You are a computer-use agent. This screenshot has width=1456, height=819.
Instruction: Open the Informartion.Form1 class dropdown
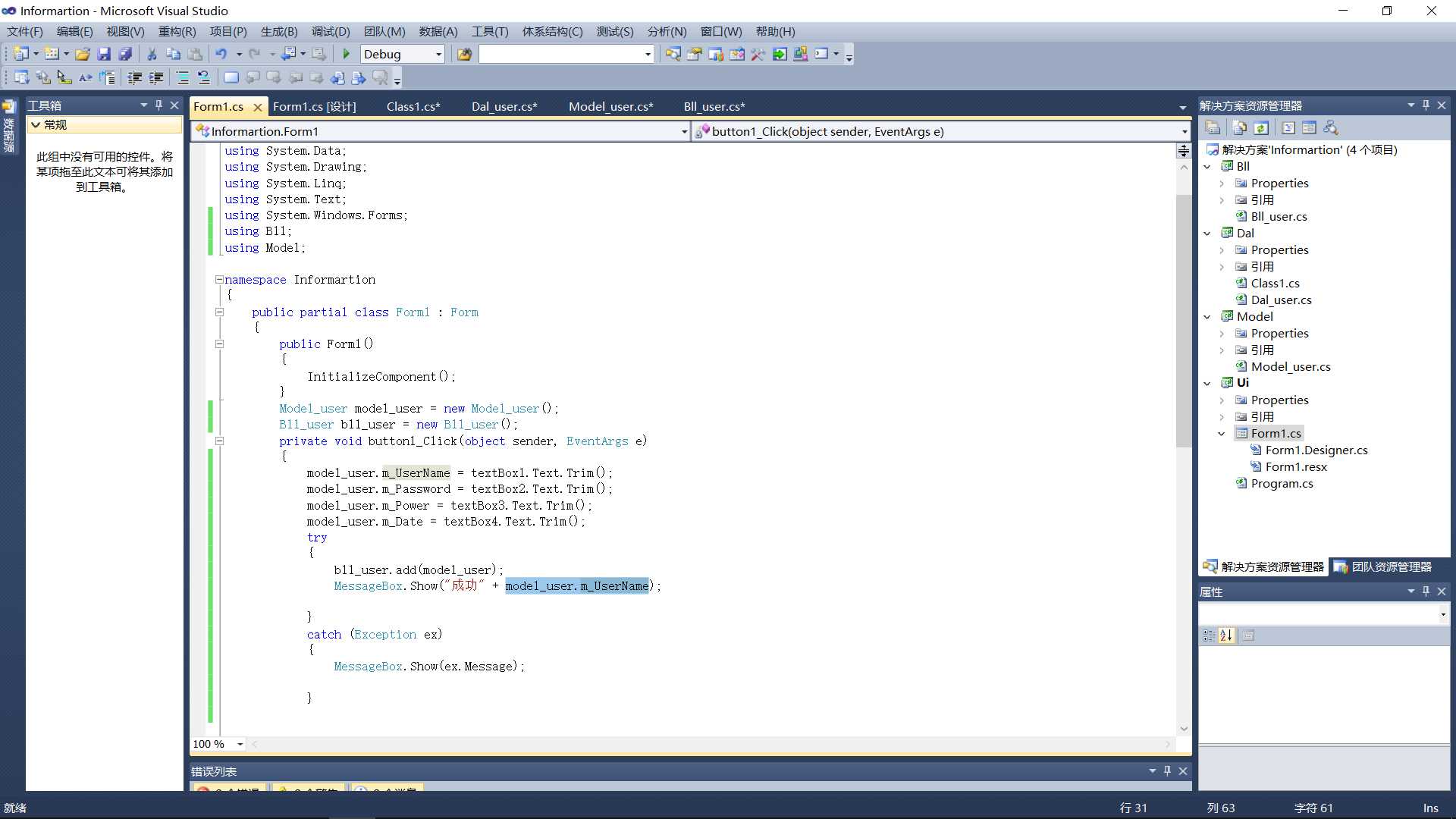pyautogui.click(x=683, y=132)
